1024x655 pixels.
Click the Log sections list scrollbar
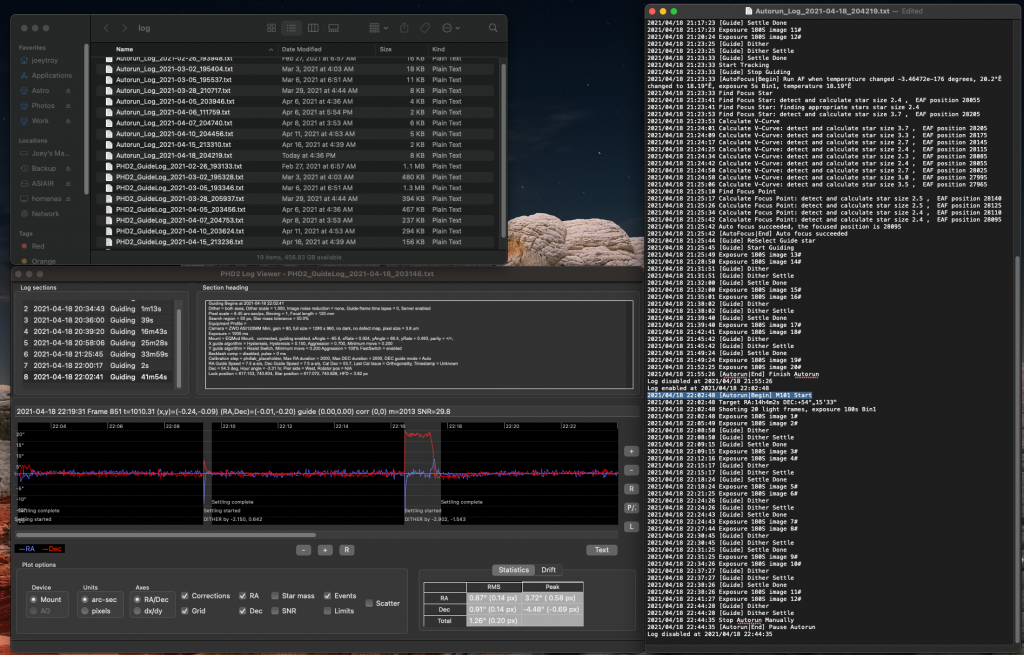(178, 346)
